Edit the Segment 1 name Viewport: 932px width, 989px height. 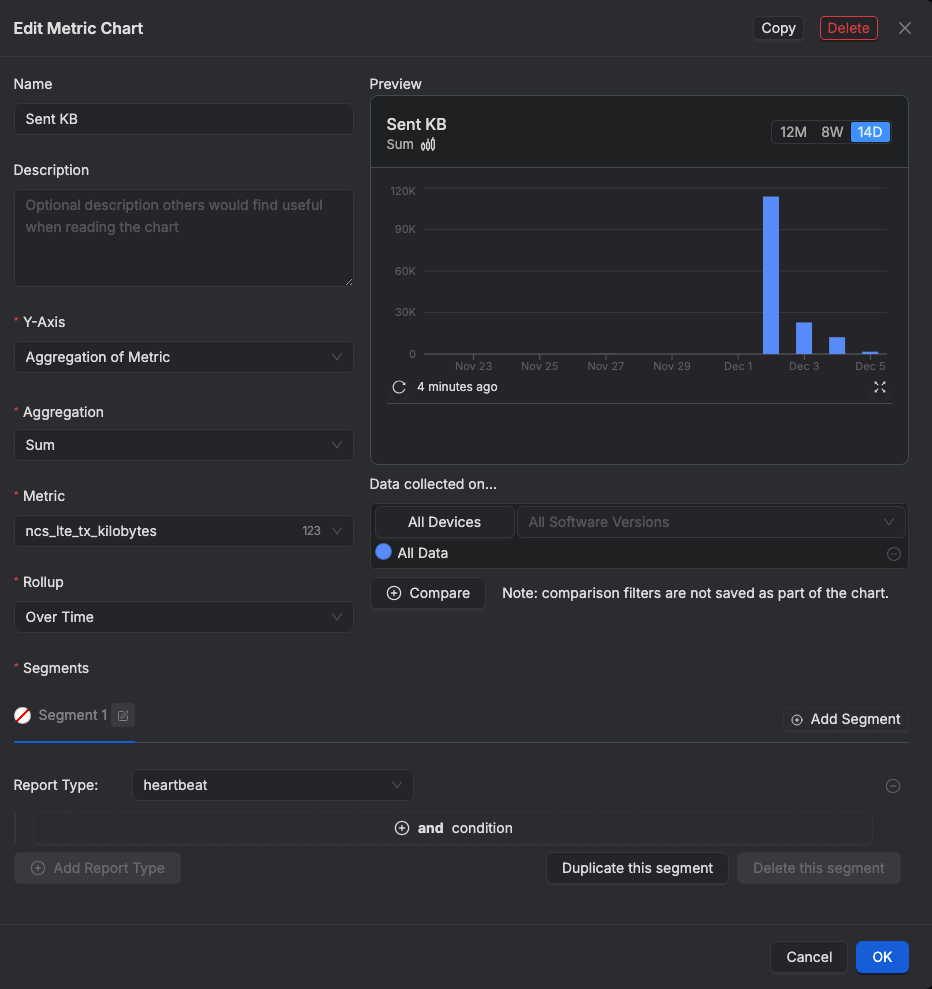pos(123,716)
